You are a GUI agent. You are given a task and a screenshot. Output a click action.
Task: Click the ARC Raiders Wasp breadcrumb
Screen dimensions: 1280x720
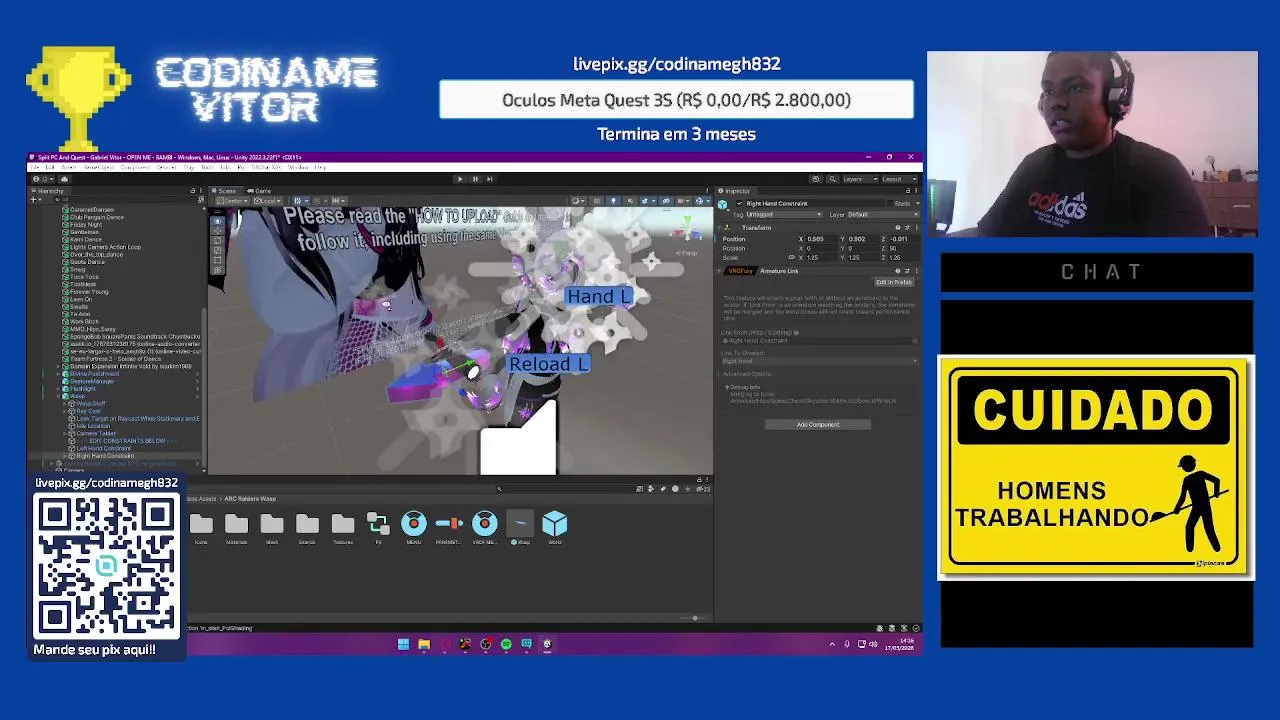(x=250, y=498)
